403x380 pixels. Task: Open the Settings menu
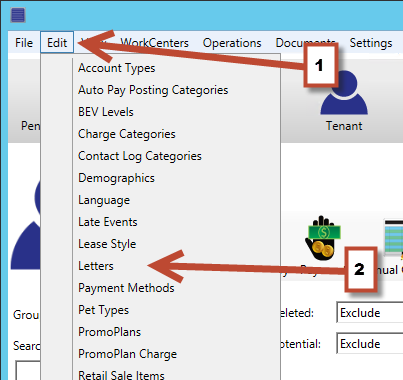point(371,43)
